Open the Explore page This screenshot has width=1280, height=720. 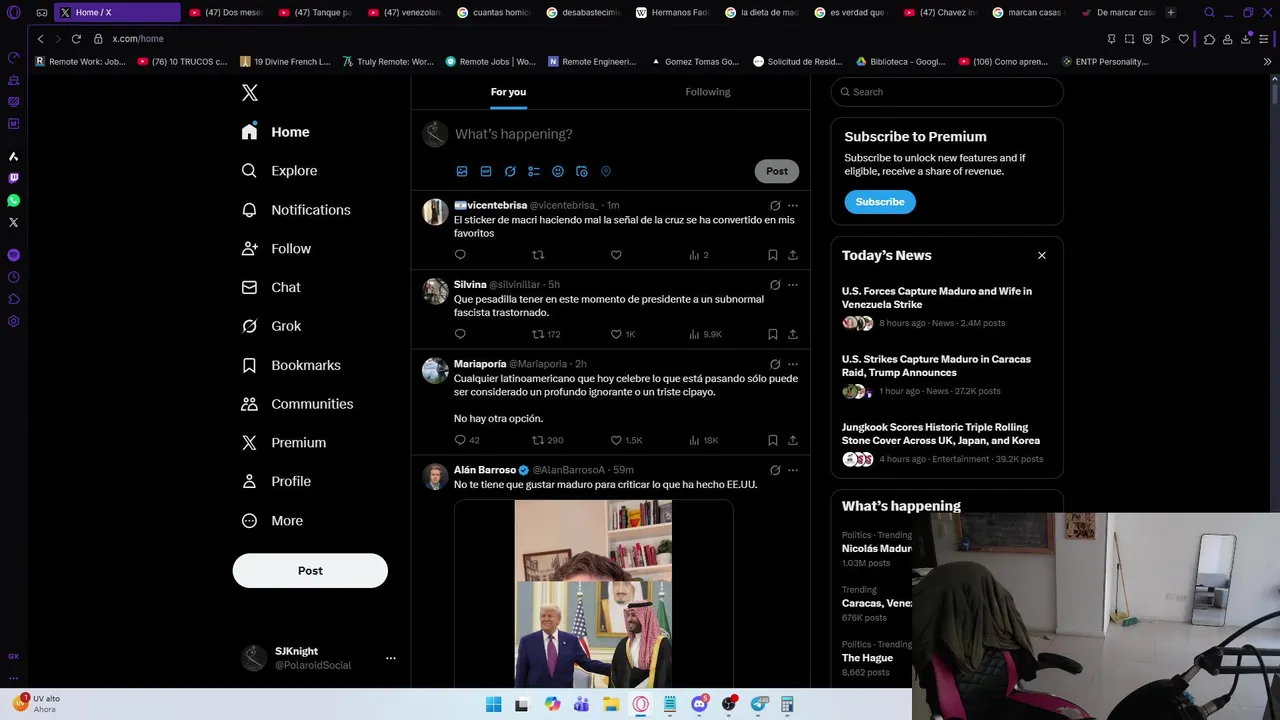coord(280,171)
